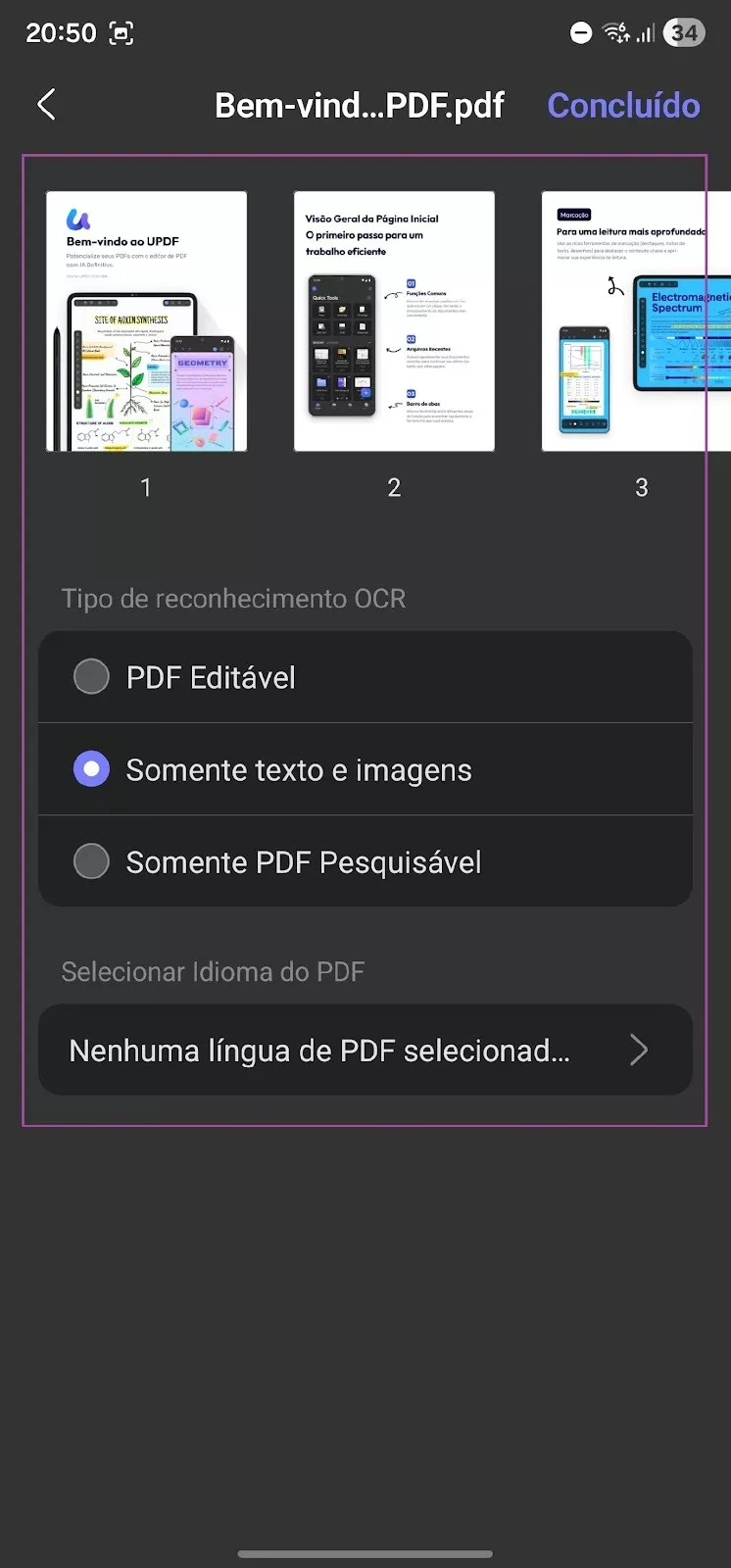Tap the Wi-Fi status icon

tap(617, 32)
